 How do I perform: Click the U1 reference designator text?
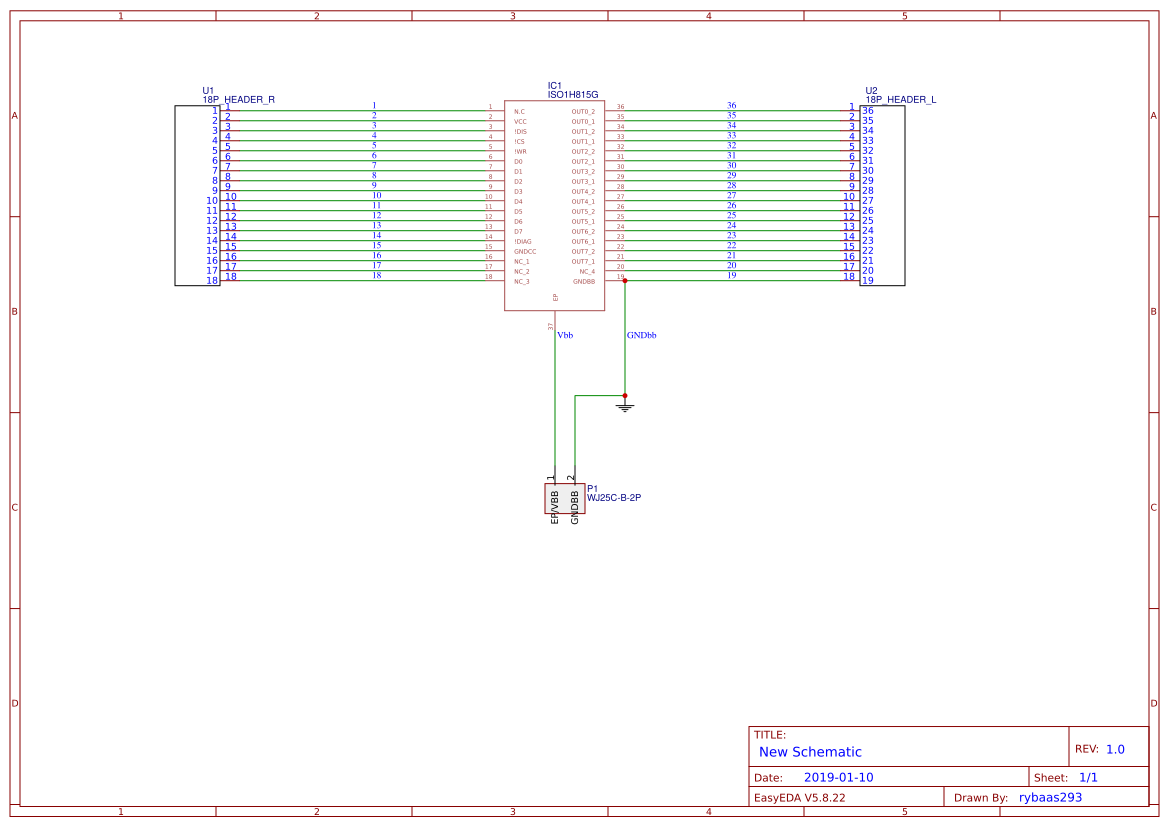click(207, 90)
